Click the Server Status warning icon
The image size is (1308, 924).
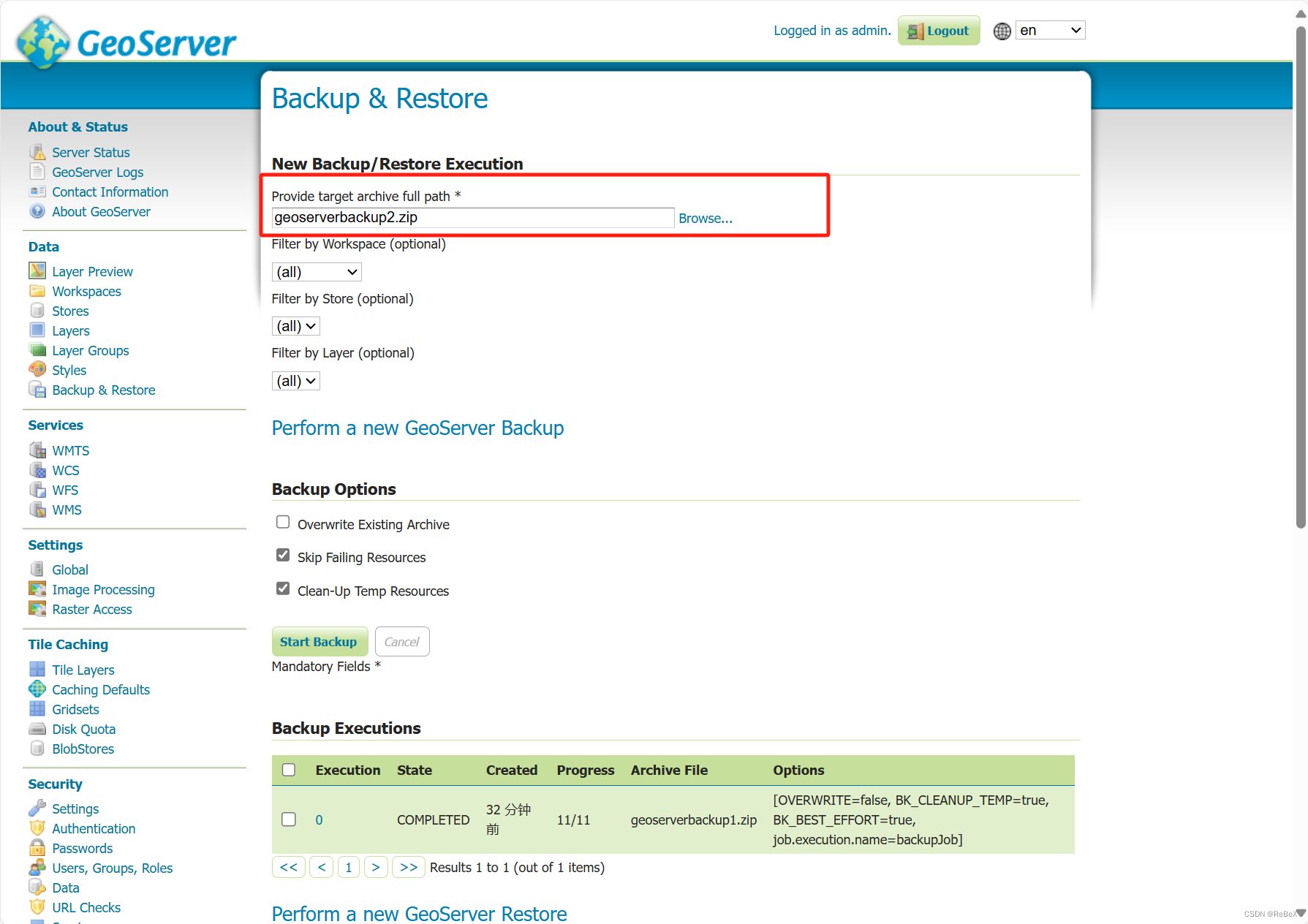pyautogui.click(x=37, y=152)
